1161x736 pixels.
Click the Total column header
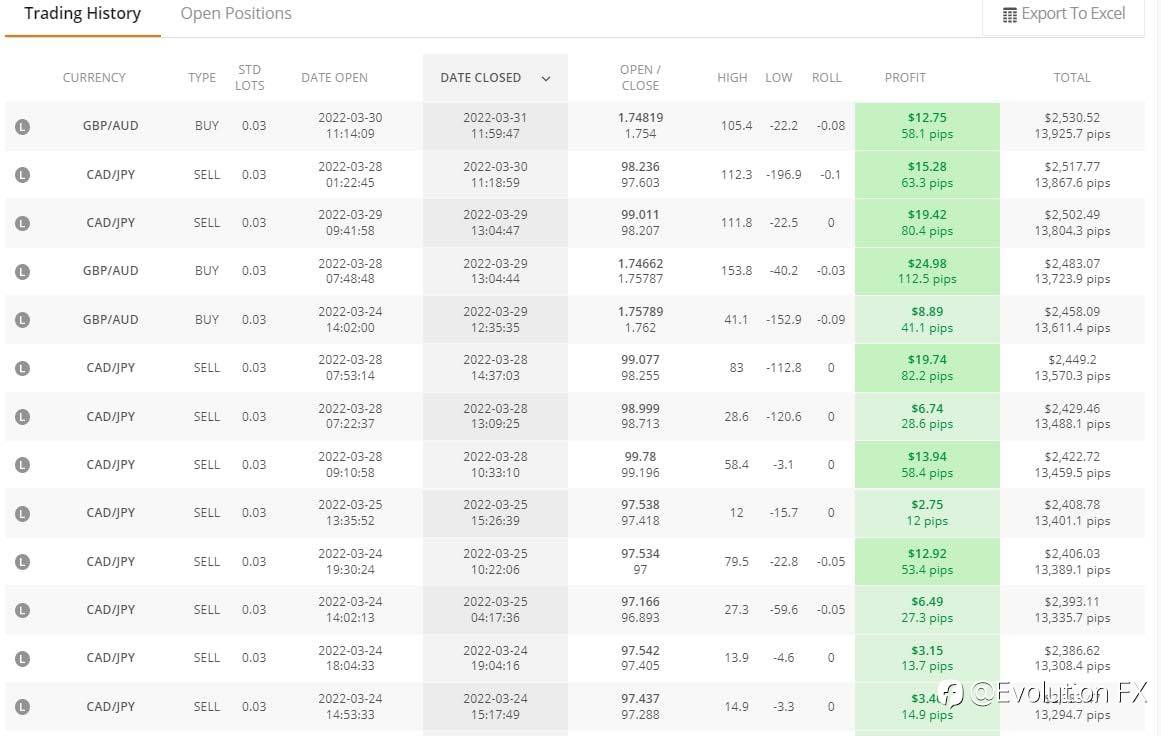coord(1071,78)
